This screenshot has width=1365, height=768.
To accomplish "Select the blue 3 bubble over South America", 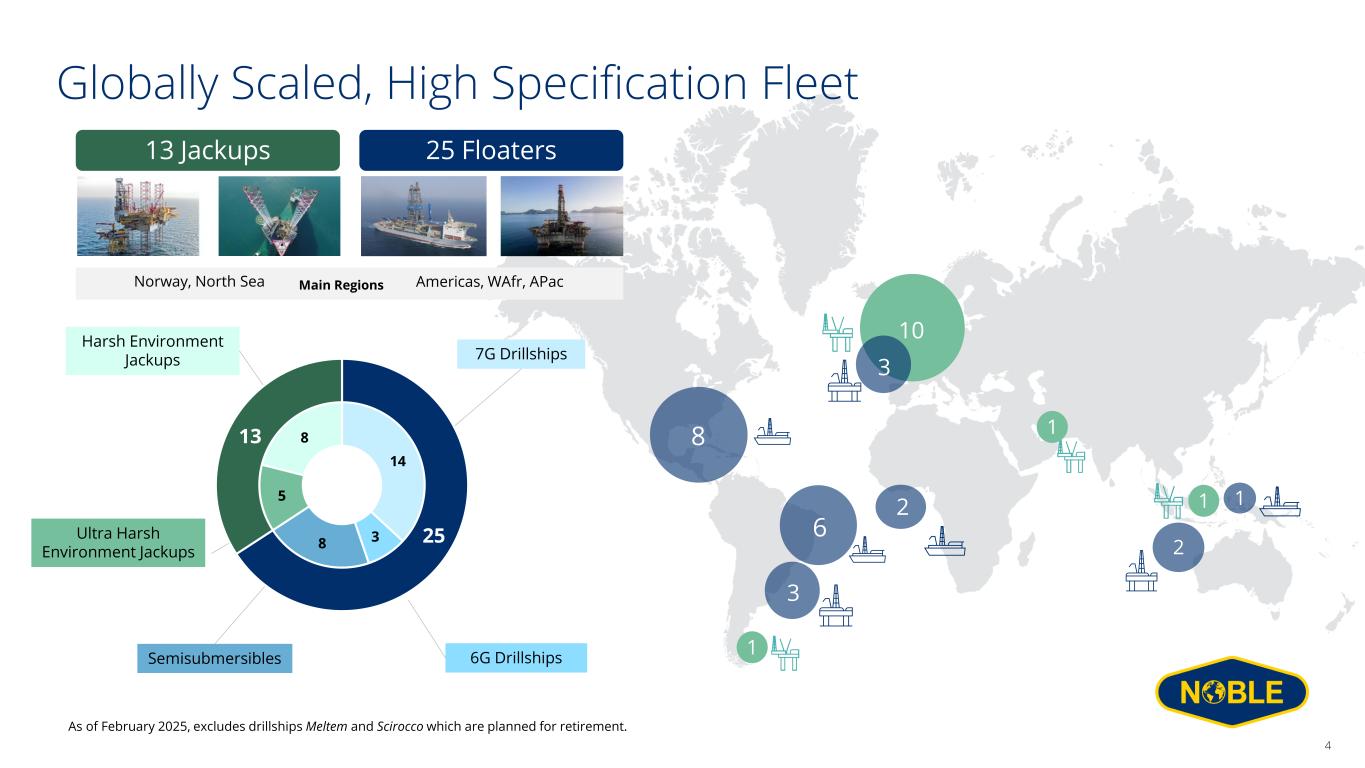I will (x=792, y=591).
